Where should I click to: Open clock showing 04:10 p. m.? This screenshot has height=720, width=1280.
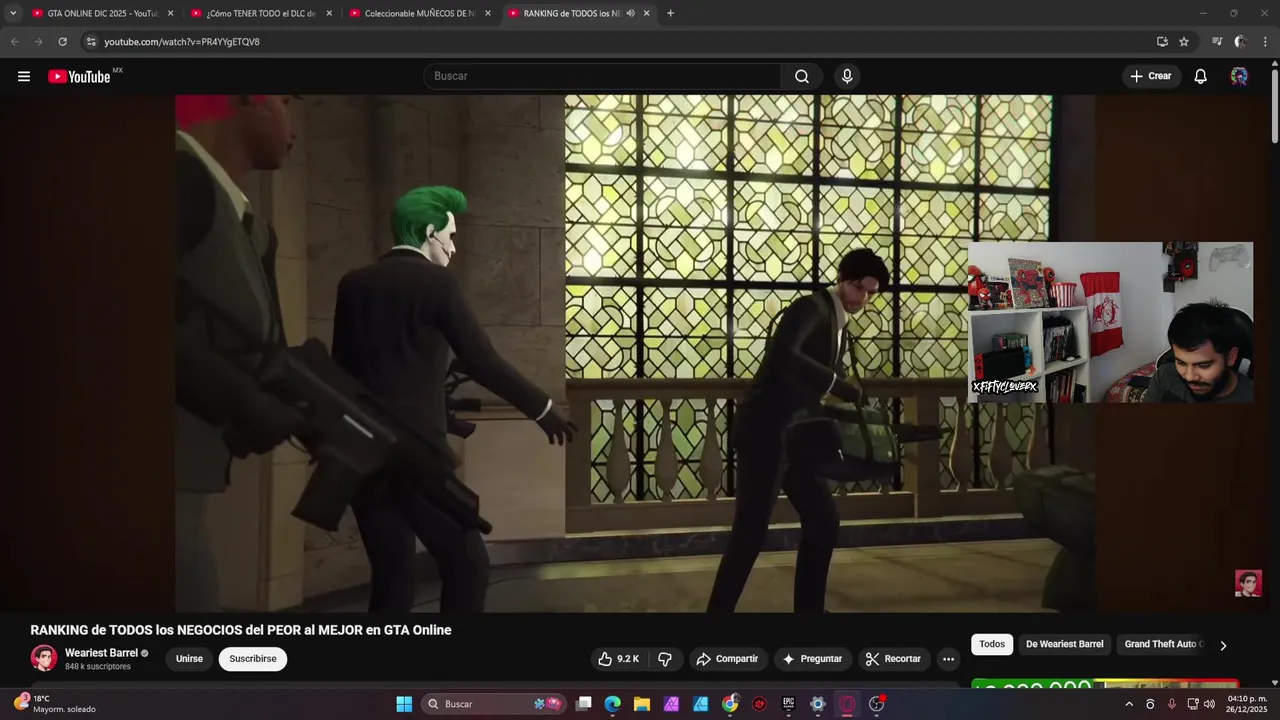click(1247, 704)
